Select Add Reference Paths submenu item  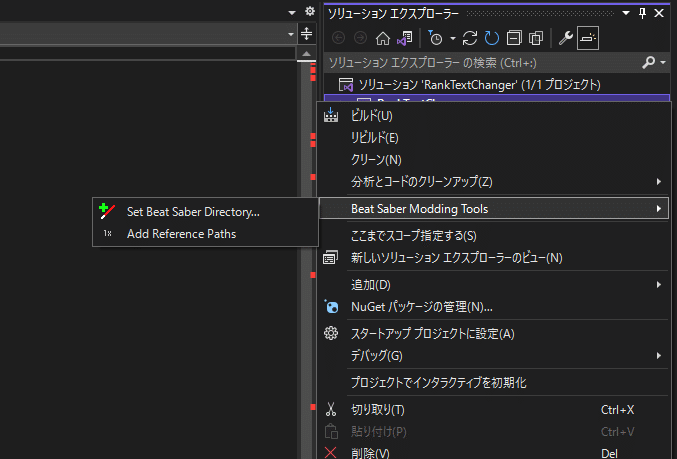tap(206, 234)
